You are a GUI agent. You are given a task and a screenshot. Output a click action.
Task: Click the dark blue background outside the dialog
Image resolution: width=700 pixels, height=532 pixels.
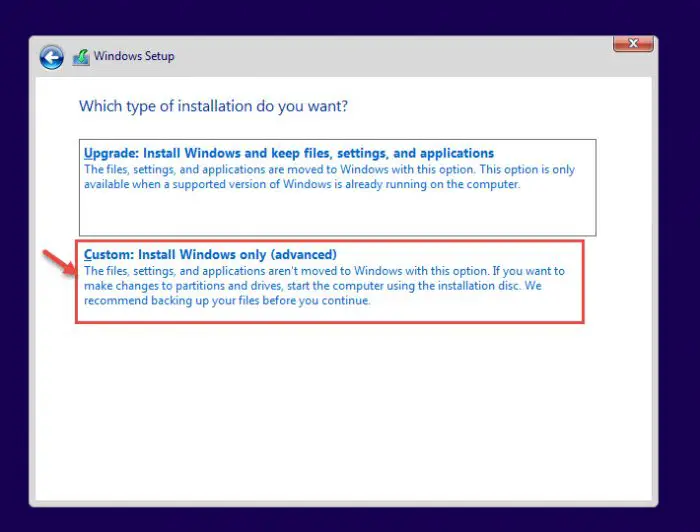click(x=348, y=17)
